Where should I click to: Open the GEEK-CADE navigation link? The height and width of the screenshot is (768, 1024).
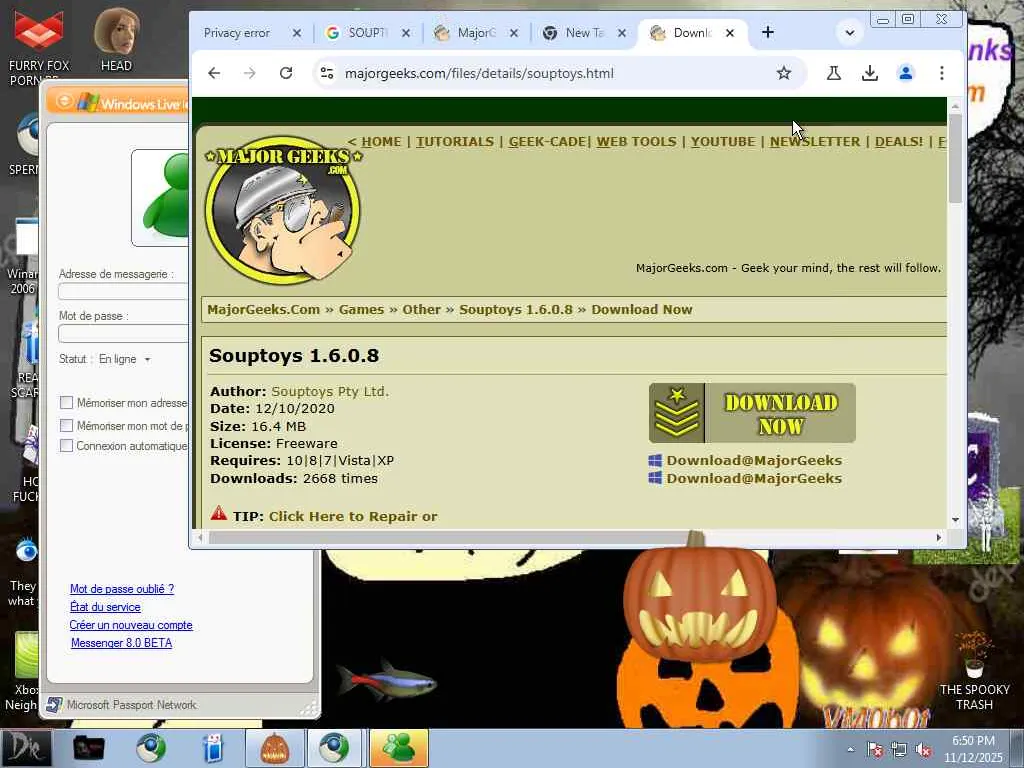pyautogui.click(x=547, y=142)
